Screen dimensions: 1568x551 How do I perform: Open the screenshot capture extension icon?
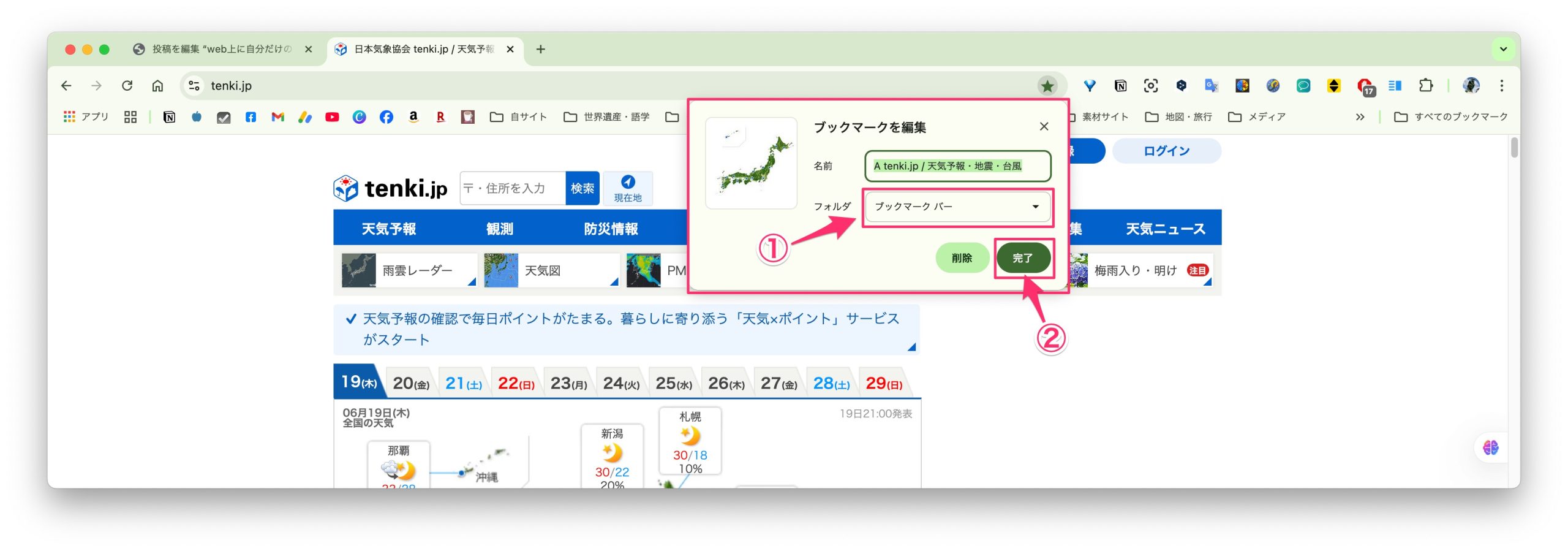coord(1151,86)
